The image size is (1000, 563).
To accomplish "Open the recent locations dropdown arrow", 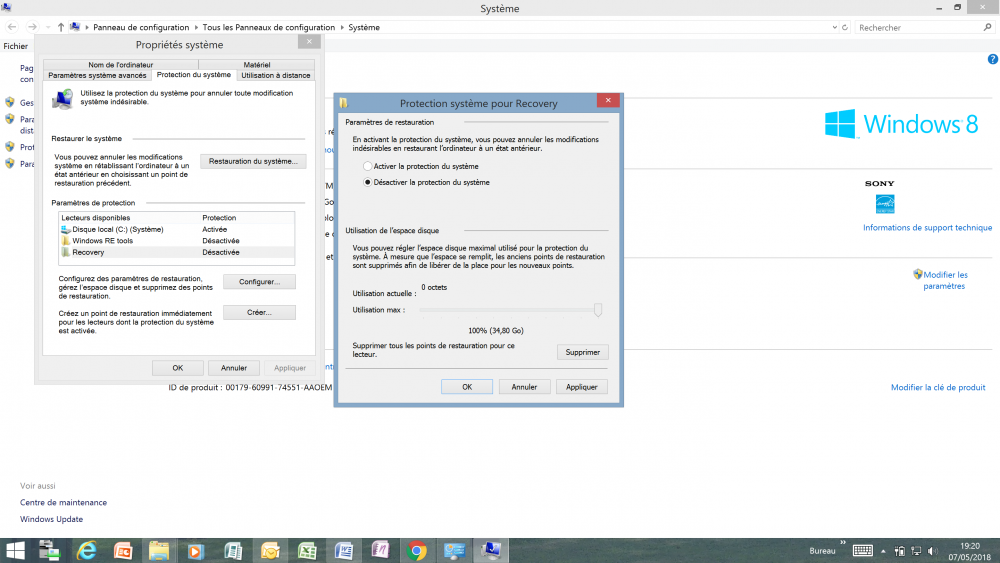I will (48, 27).
